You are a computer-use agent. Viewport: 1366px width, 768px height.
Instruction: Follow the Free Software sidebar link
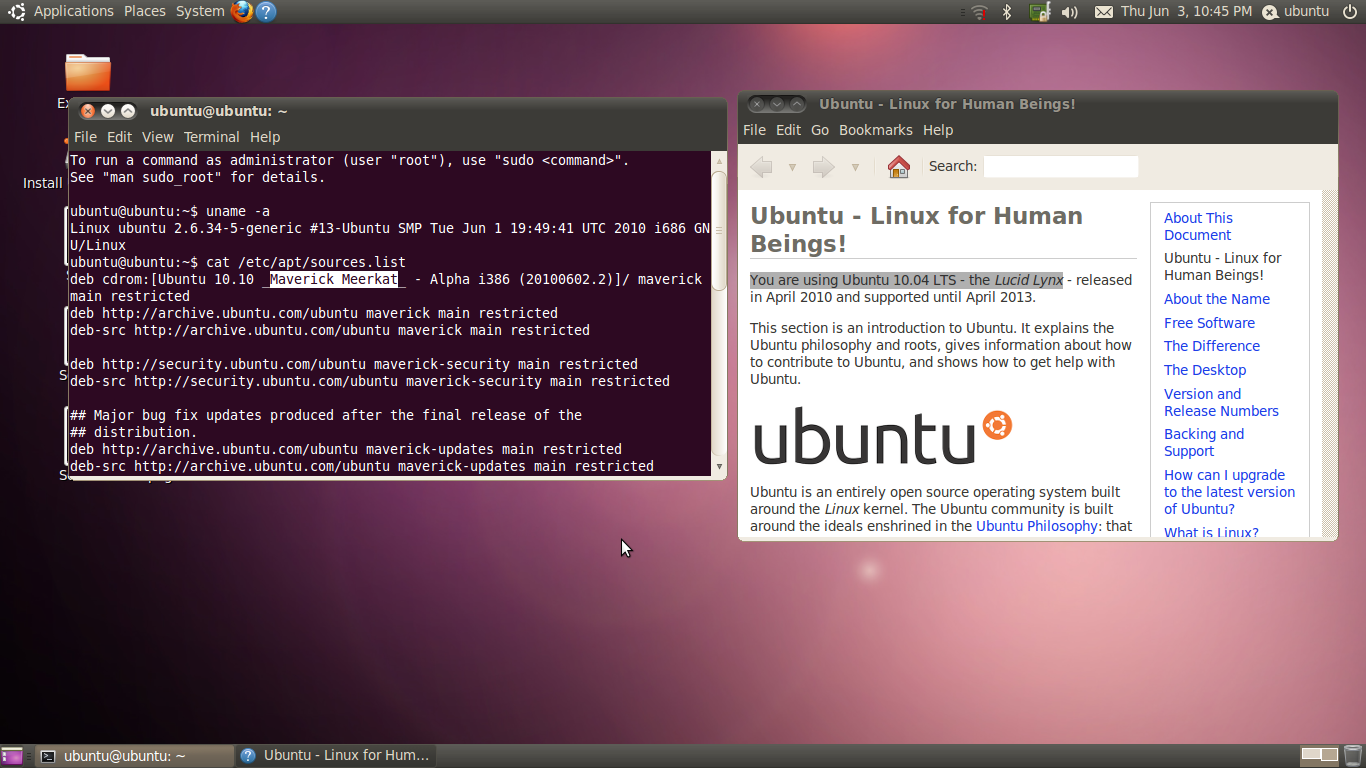coord(1209,323)
